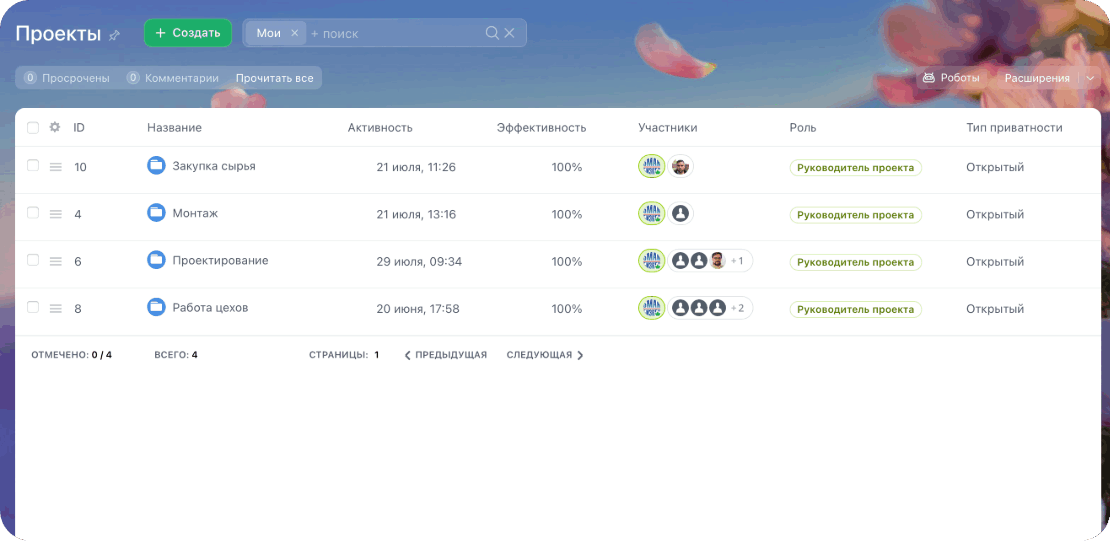Open row menu for Закупка сырья
The height and width of the screenshot is (541, 1110).
55,167
